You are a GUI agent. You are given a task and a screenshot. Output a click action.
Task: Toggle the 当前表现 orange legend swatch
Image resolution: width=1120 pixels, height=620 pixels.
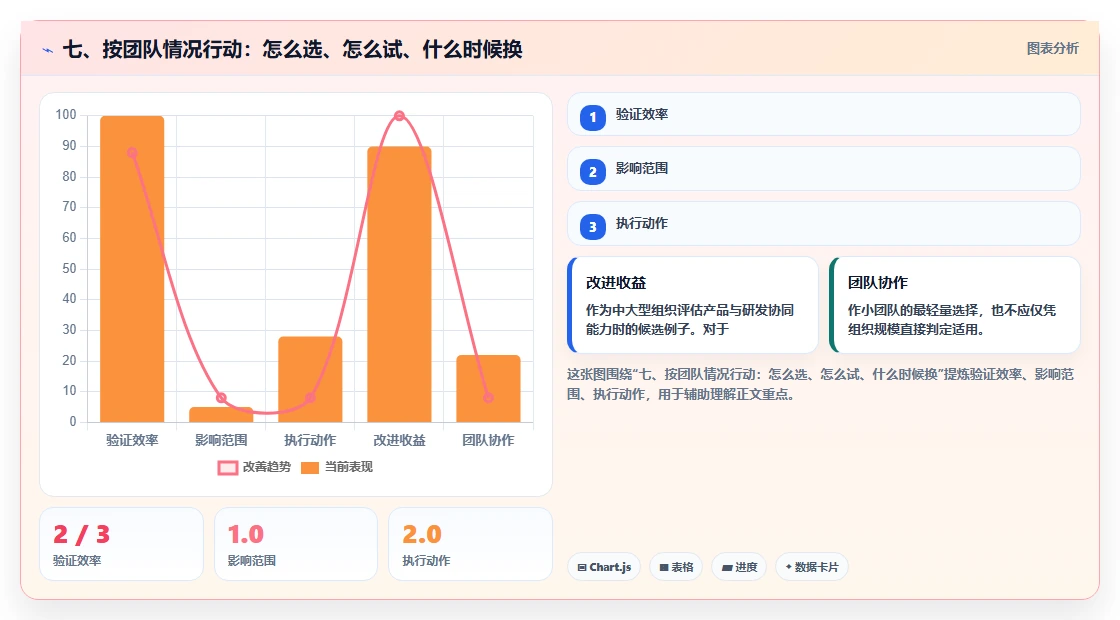[310, 468]
